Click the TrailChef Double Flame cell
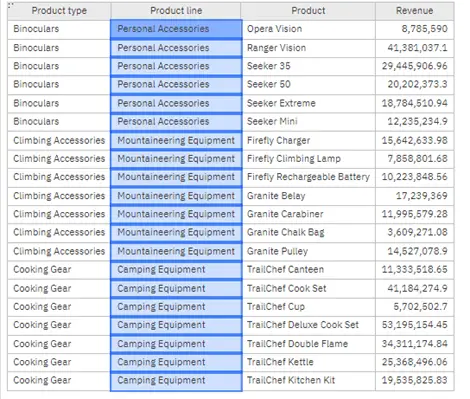 308,344
